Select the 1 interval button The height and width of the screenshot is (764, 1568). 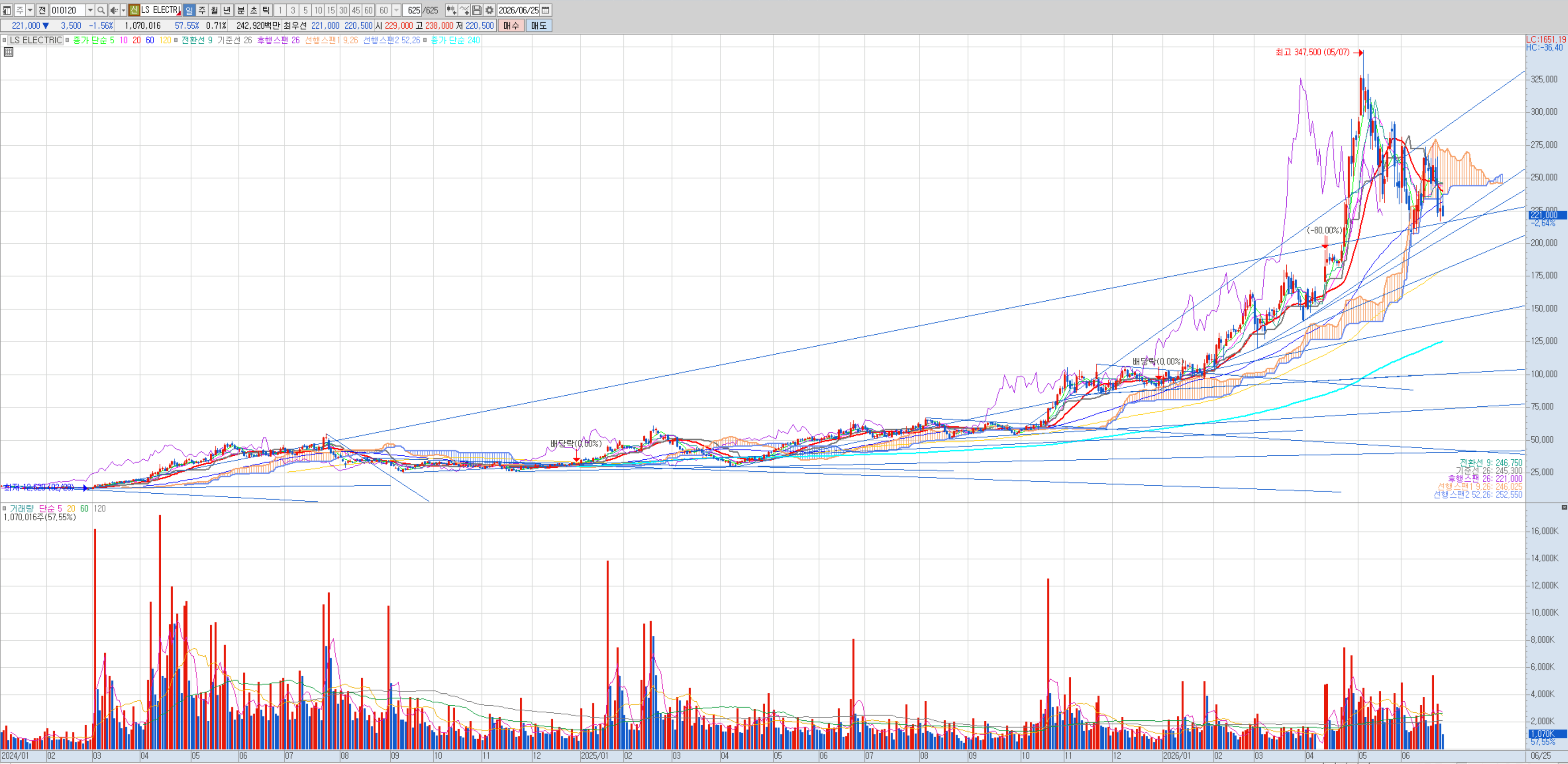tap(280, 10)
